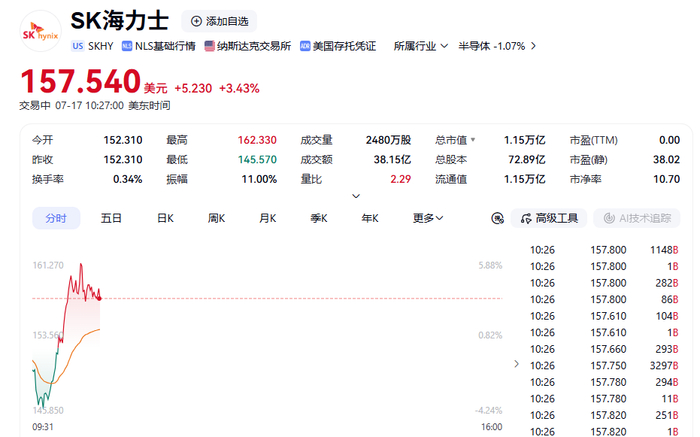Click the SK hynix company logo
This screenshot has height=437, width=700.
[40, 31]
